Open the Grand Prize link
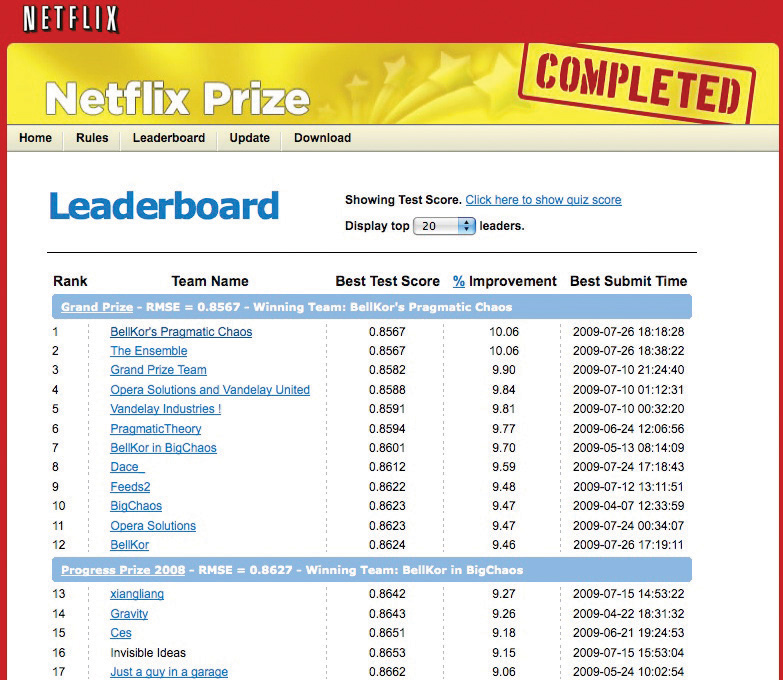The height and width of the screenshot is (680, 783). coord(97,307)
